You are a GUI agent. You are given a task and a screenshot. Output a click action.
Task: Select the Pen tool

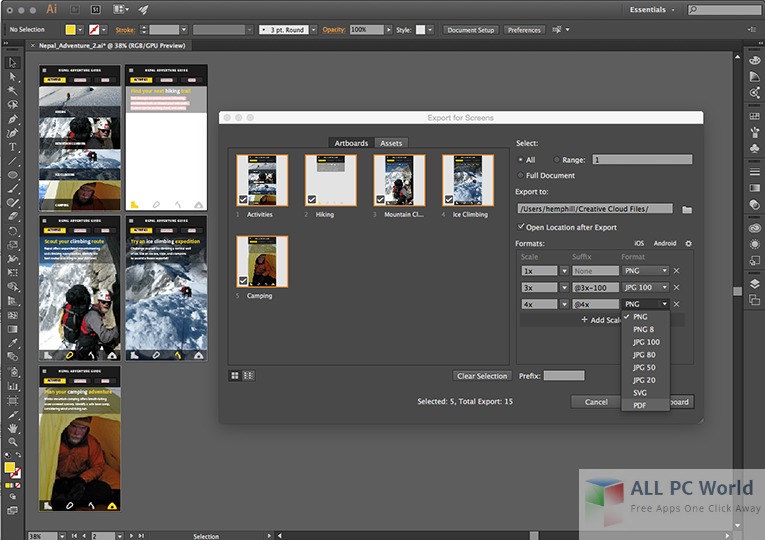13,118
